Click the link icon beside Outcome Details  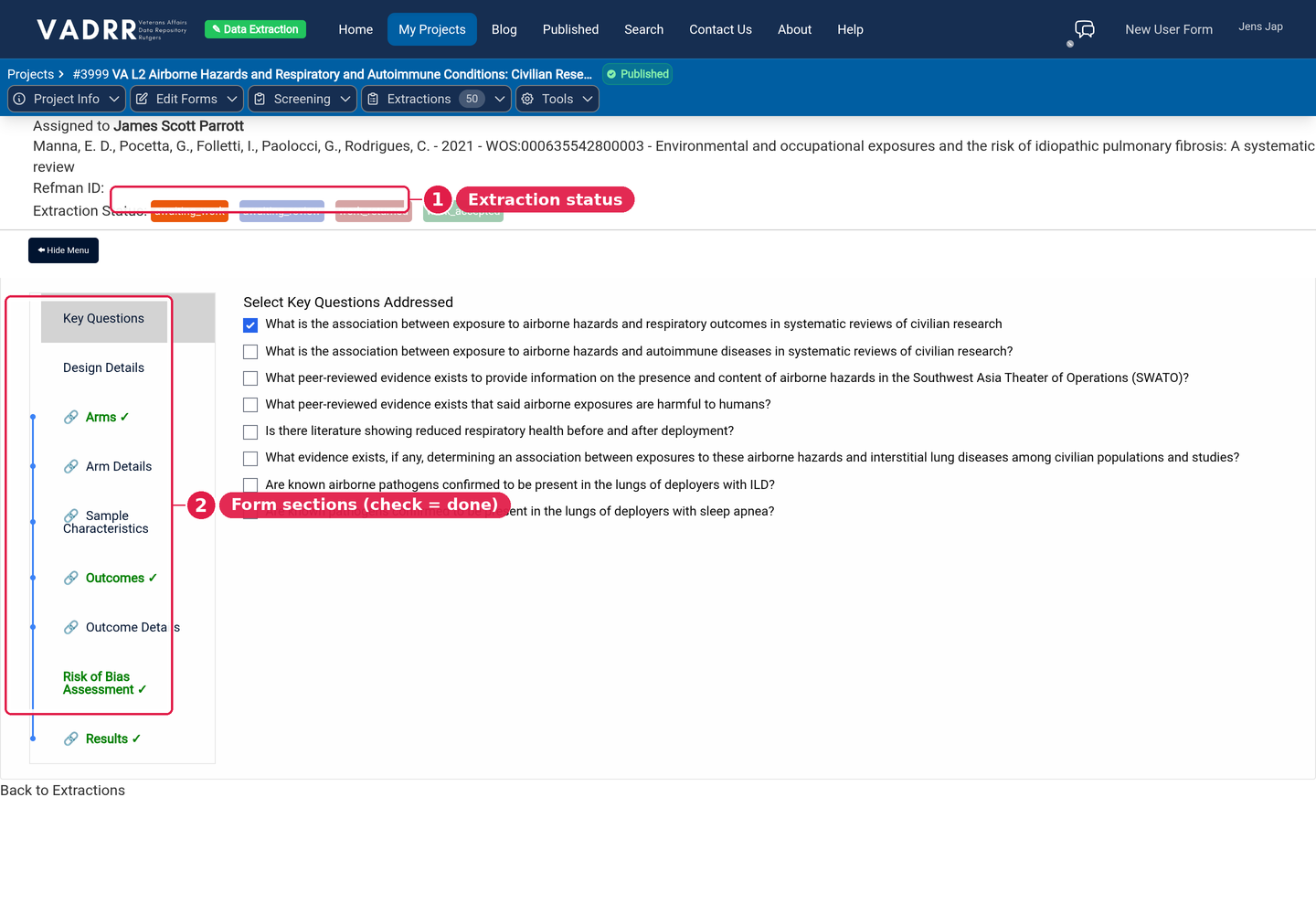pyautogui.click(x=71, y=628)
